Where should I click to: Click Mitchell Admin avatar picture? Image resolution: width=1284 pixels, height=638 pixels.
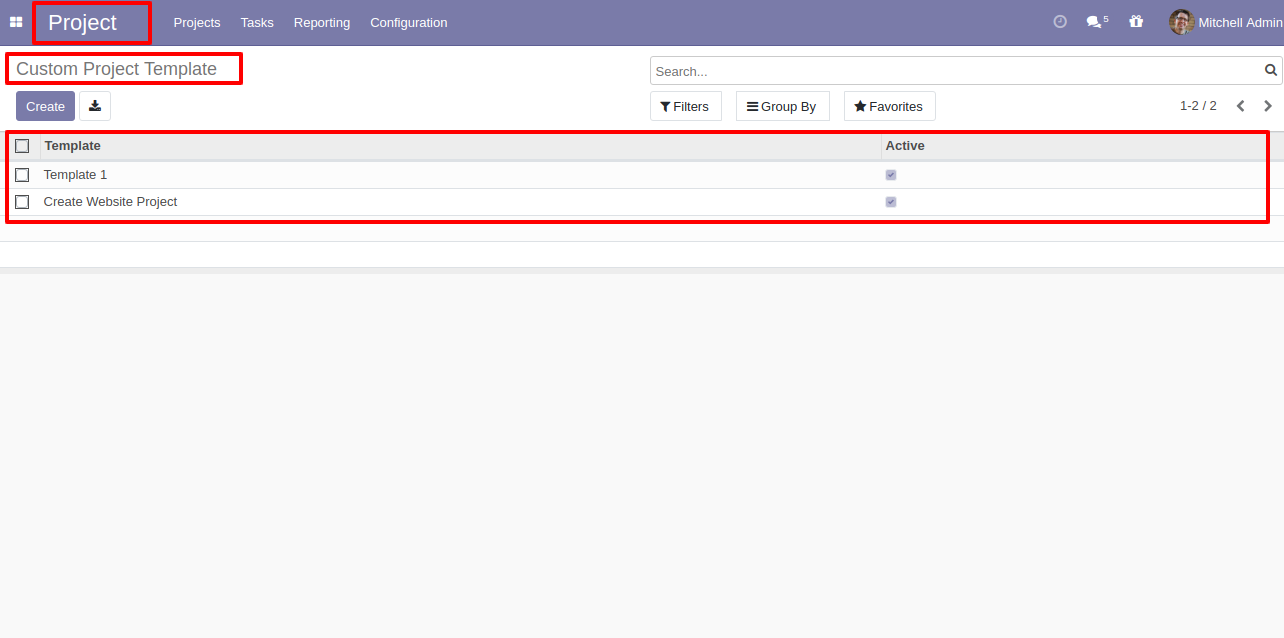coord(1182,22)
